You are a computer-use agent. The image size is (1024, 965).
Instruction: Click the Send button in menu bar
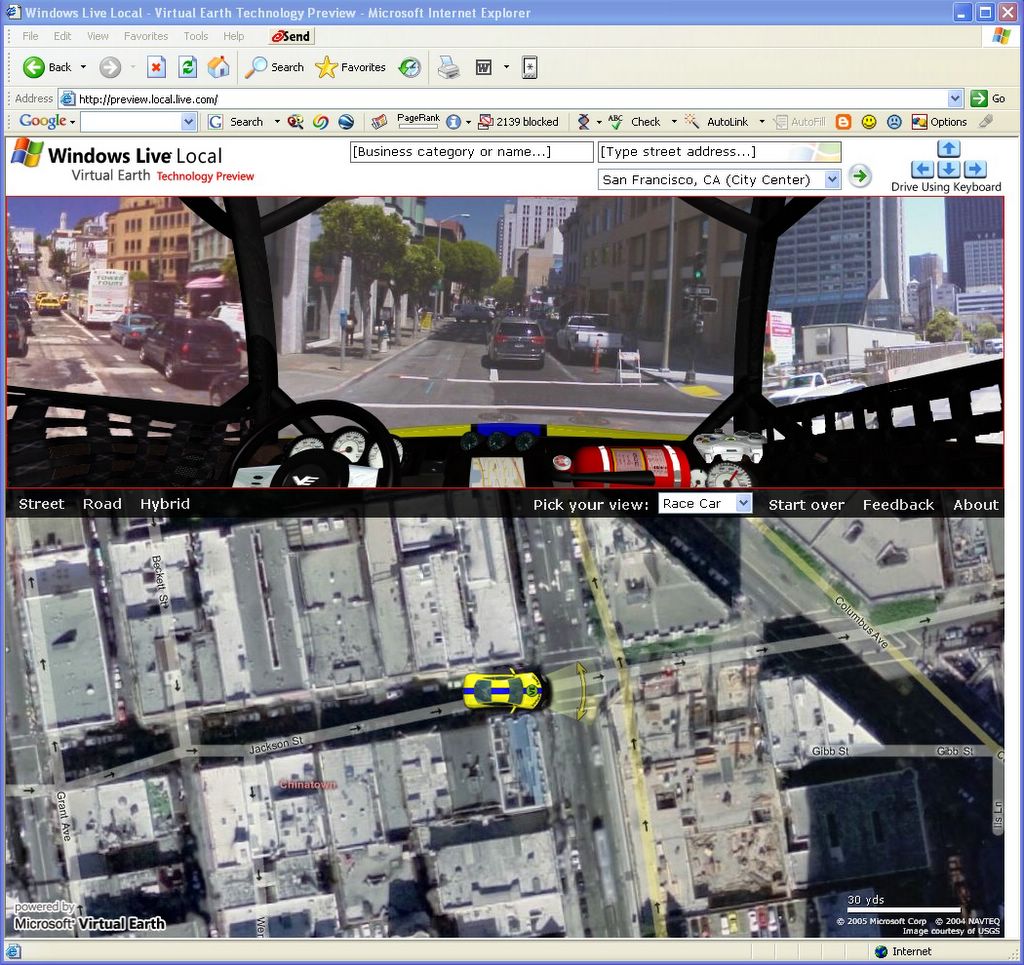[291, 37]
